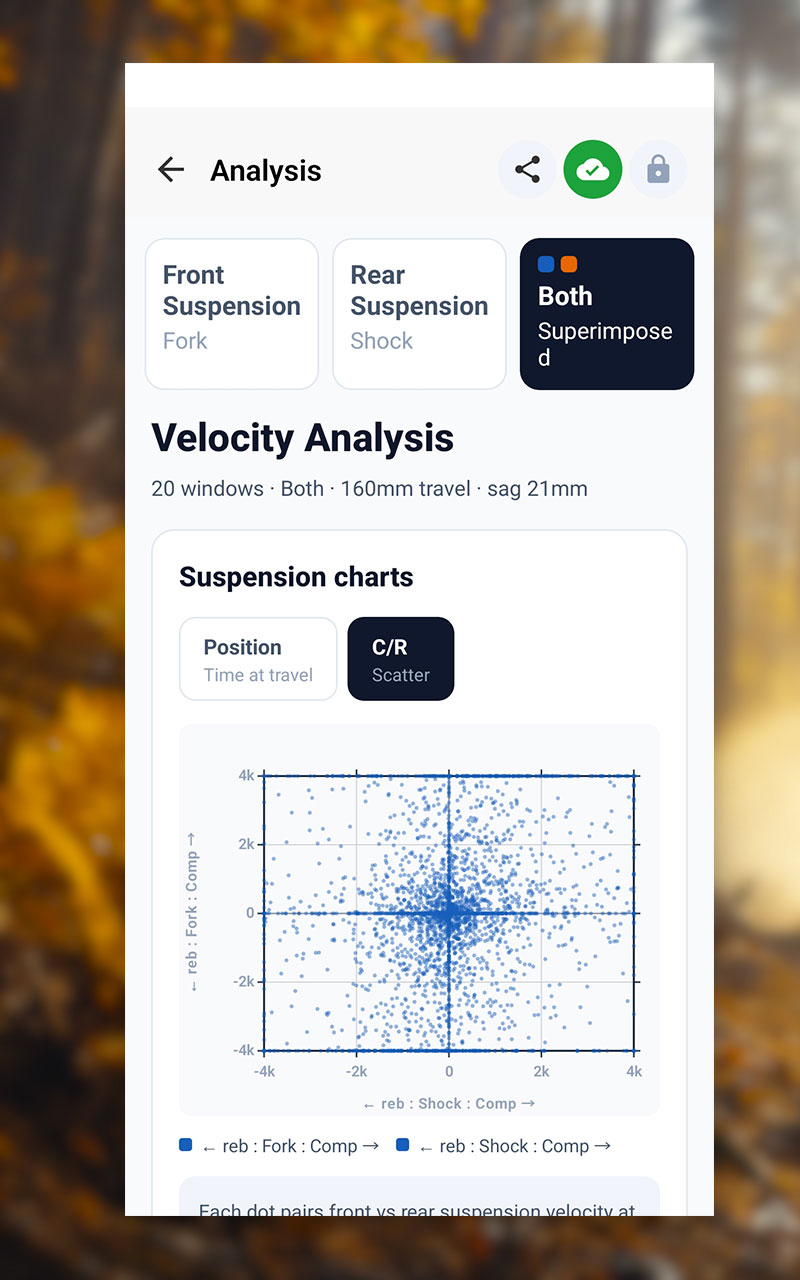This screenshot has width=800, height=1280.
Task: Select the Front Suspension Fork tab
Action: (232, 314)
